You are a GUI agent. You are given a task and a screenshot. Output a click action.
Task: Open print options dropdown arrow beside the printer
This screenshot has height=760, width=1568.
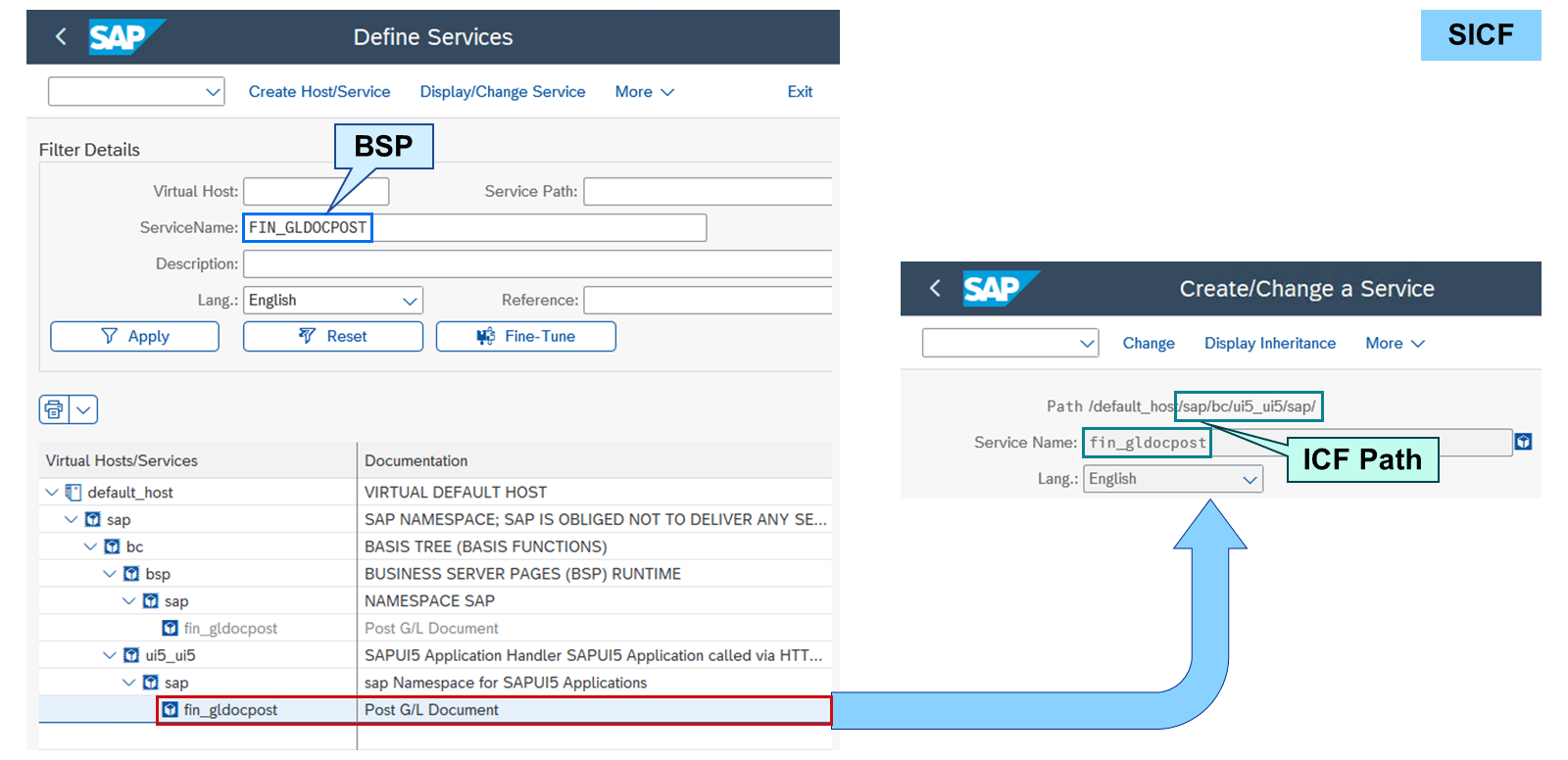tap(84, 409)
